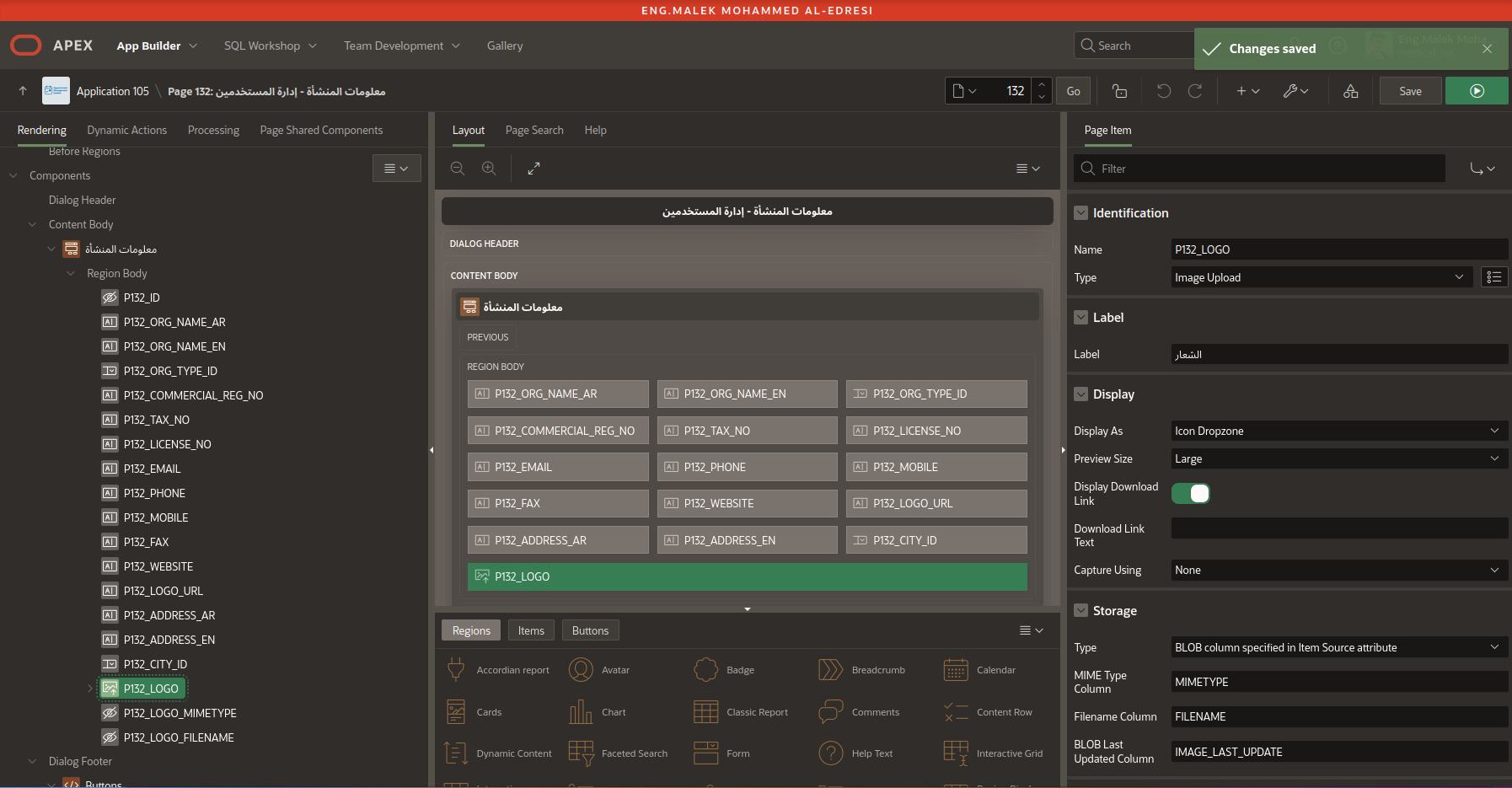The height and width of the screenshot is (788, 1512).
Task: Increment the page number stepper
Action: [x=1042, y=84]
